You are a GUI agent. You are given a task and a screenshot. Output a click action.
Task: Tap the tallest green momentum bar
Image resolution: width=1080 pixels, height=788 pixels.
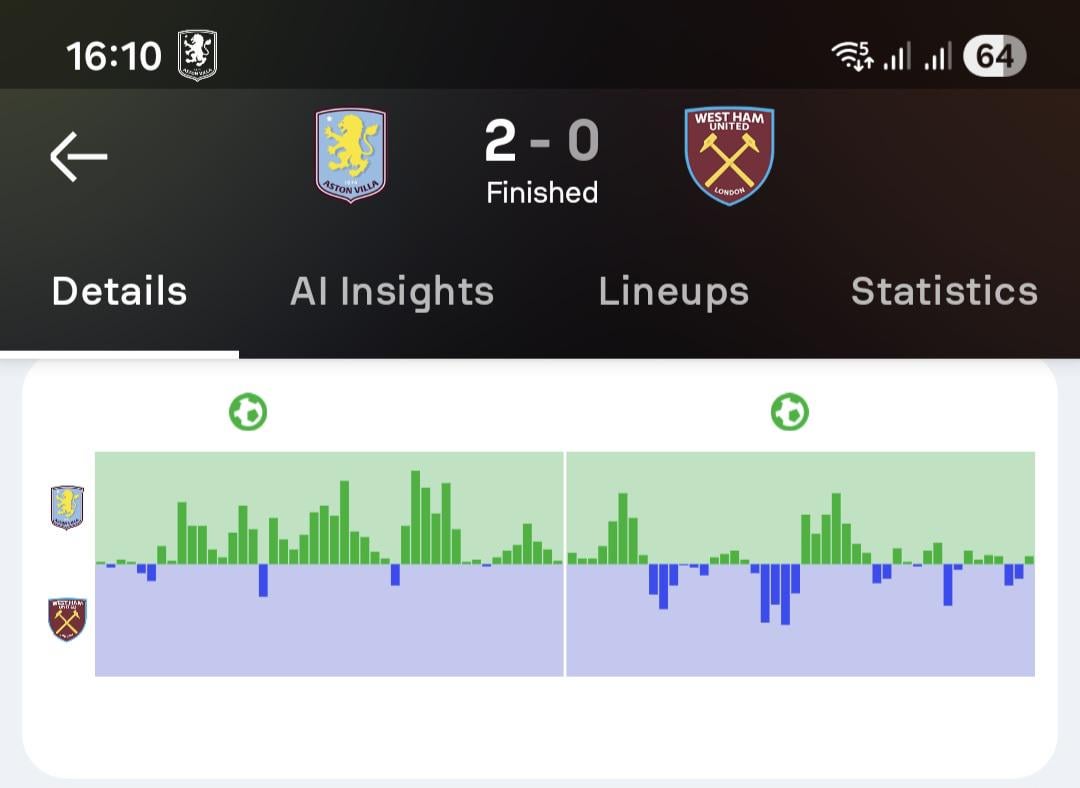[416, 517]
